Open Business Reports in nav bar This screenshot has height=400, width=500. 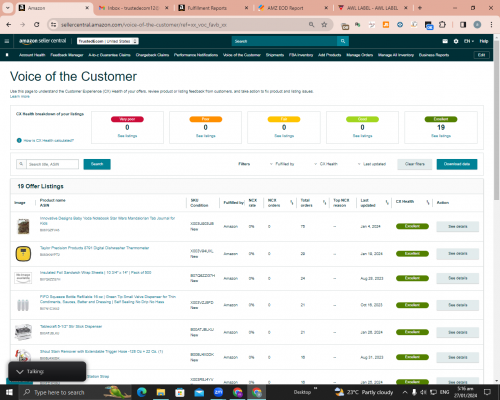click(434, 55)
